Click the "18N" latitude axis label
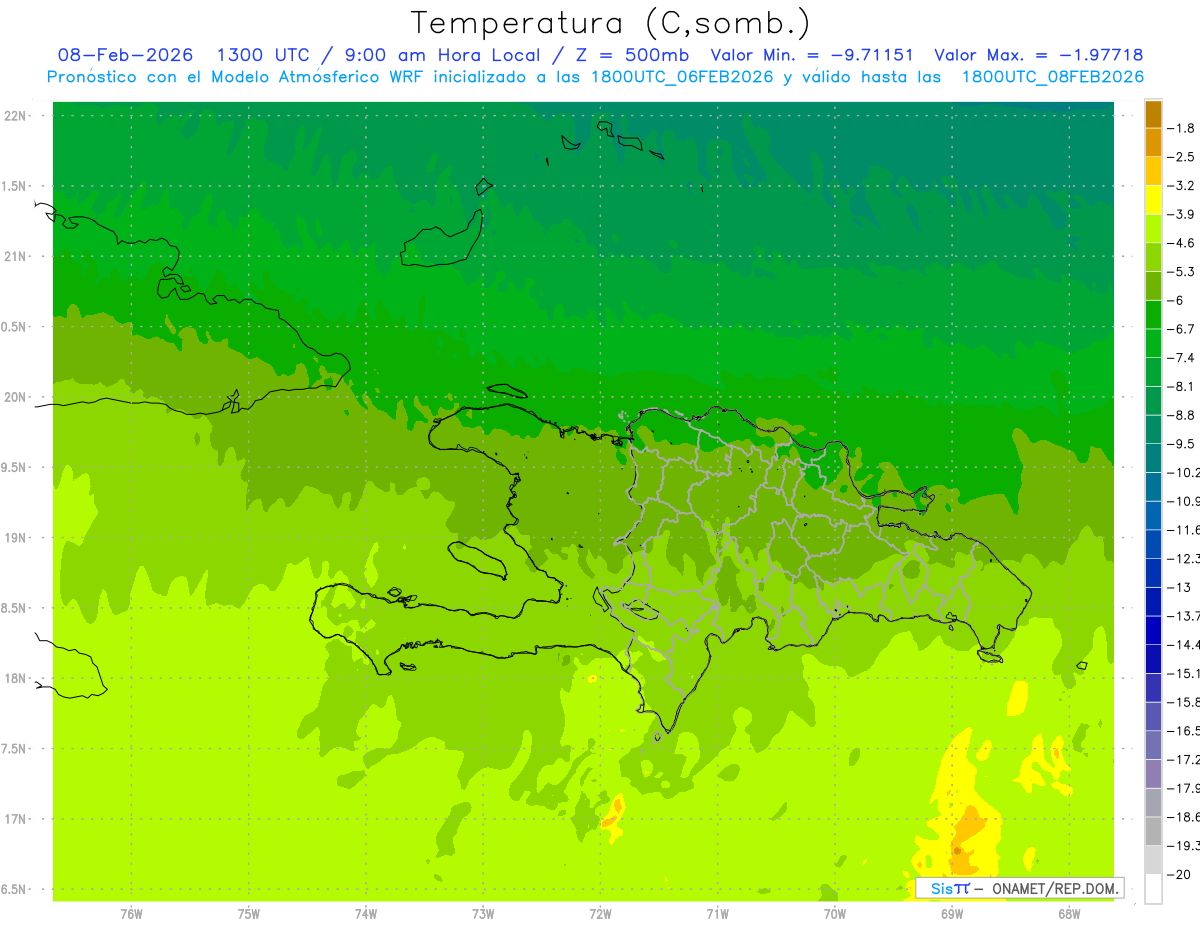This screenshot has width=1200, height=927. coord(15,679)
